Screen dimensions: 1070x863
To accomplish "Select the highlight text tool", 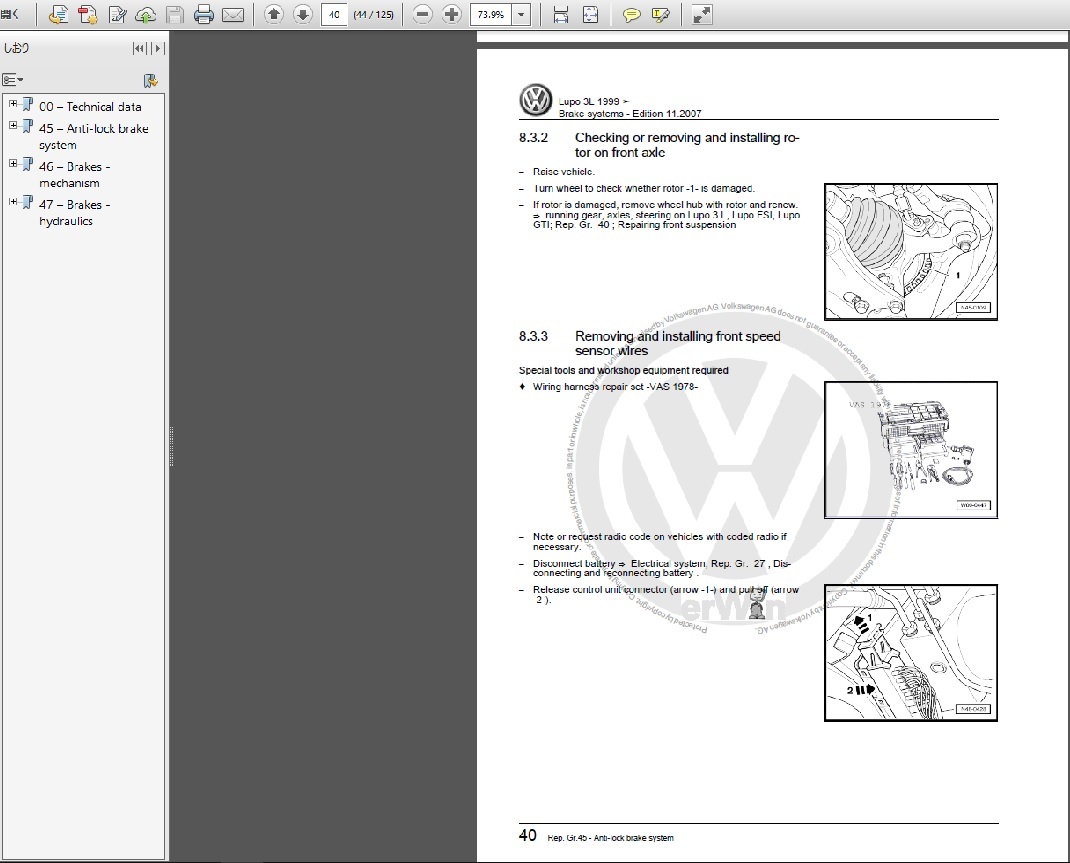I will point(661,14).
